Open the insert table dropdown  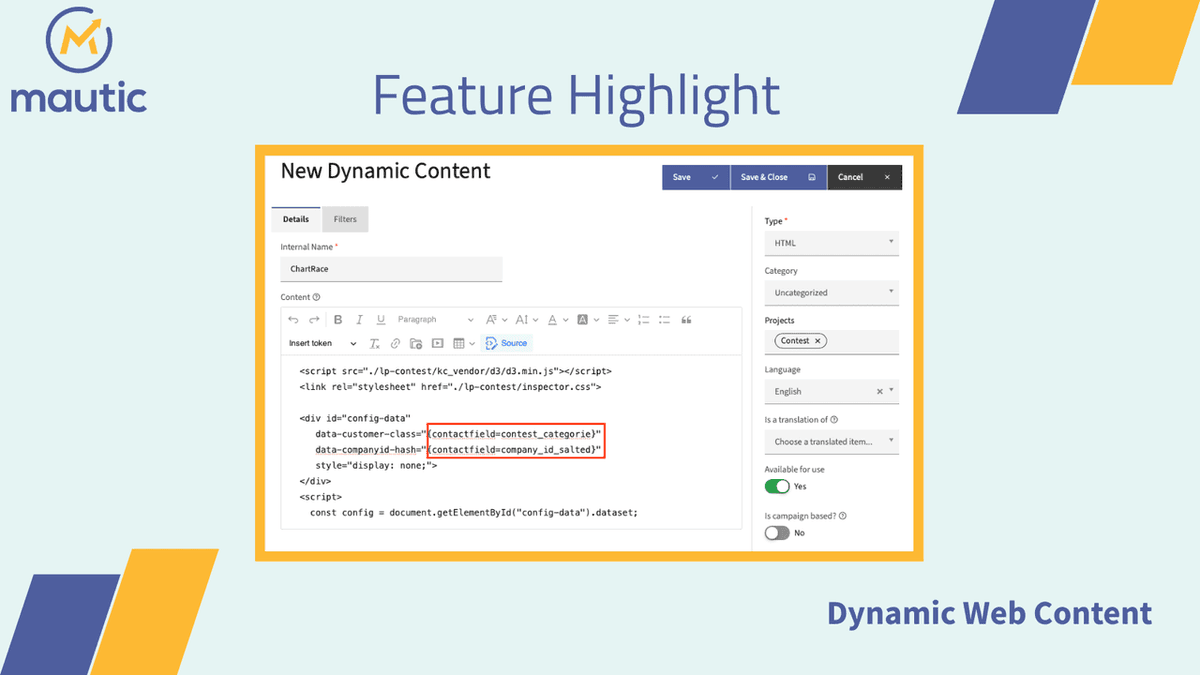(464, 343)
